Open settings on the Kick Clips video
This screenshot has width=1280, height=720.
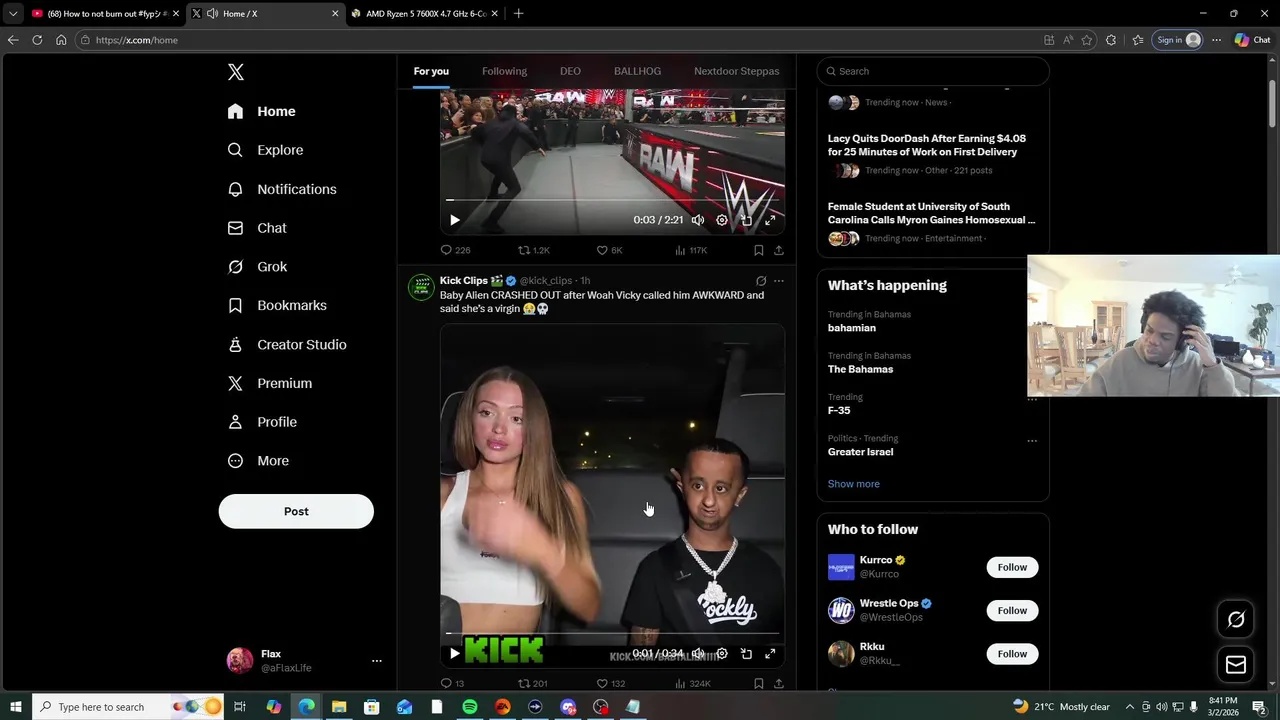pyautogui.click(x=722, y=654)
